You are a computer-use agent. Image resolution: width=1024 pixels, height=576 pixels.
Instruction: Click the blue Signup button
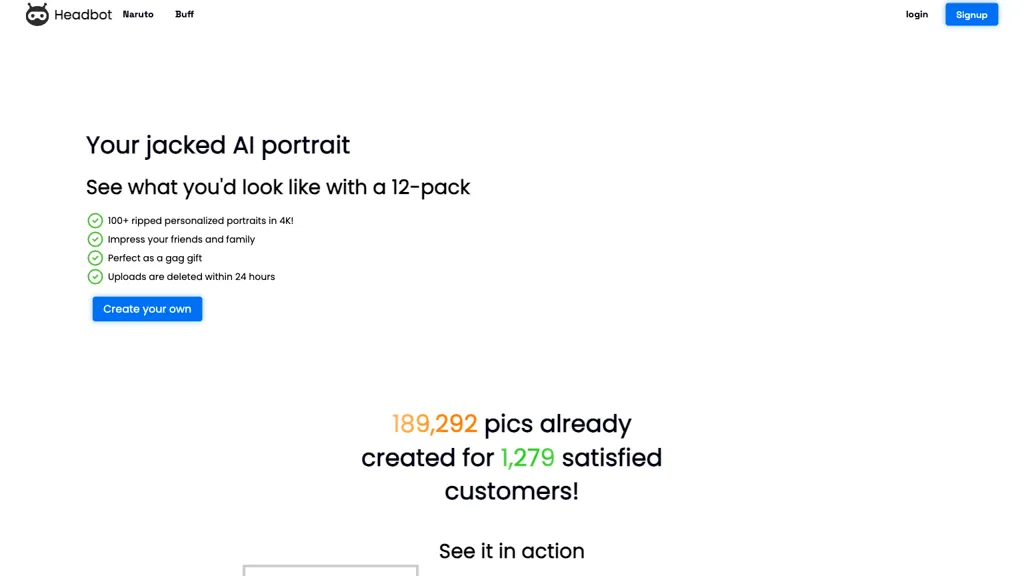(971, 14)
